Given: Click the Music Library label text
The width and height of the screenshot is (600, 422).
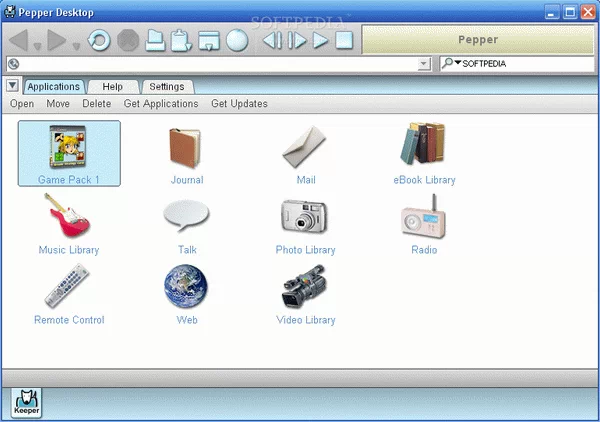Looking at the screenshot, I should 69,250.
